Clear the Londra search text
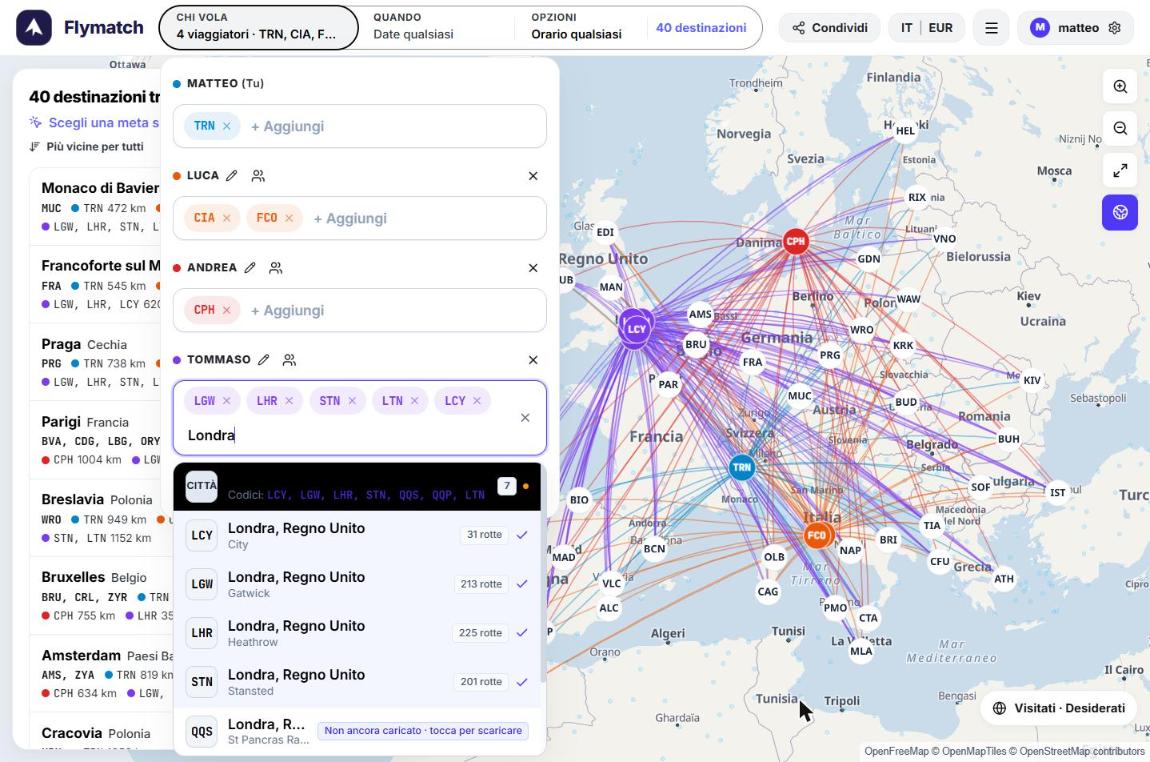 tap(525, 417)
